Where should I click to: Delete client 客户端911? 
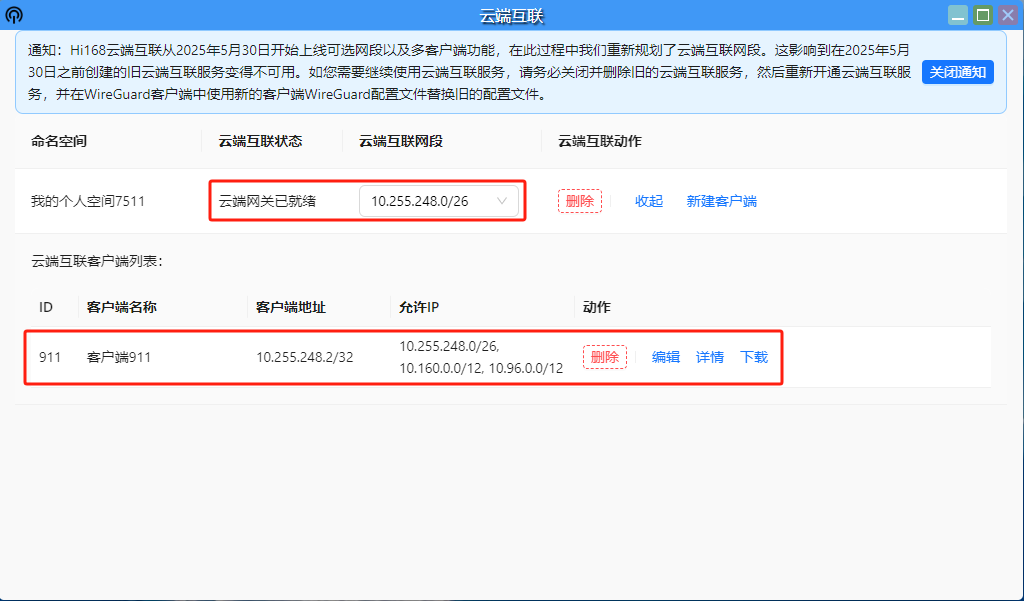pos(605,357)
